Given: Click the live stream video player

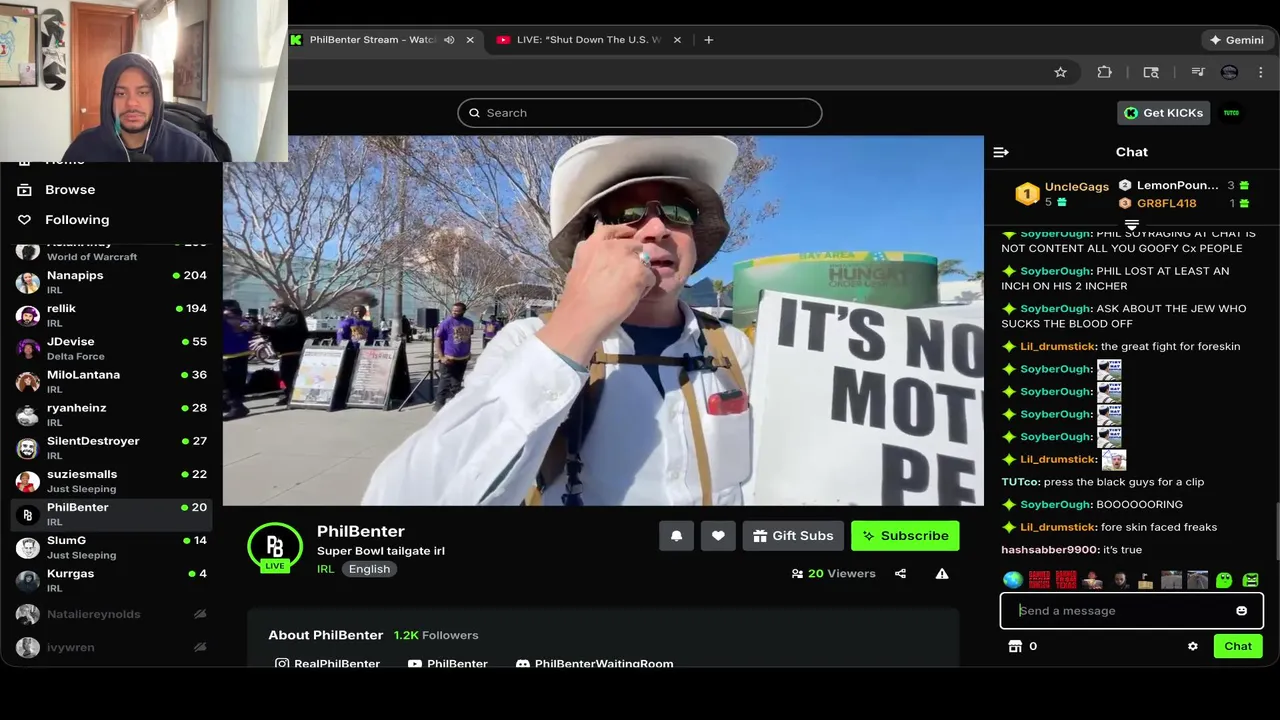Looking at the screenshot, I should (603, 320).
